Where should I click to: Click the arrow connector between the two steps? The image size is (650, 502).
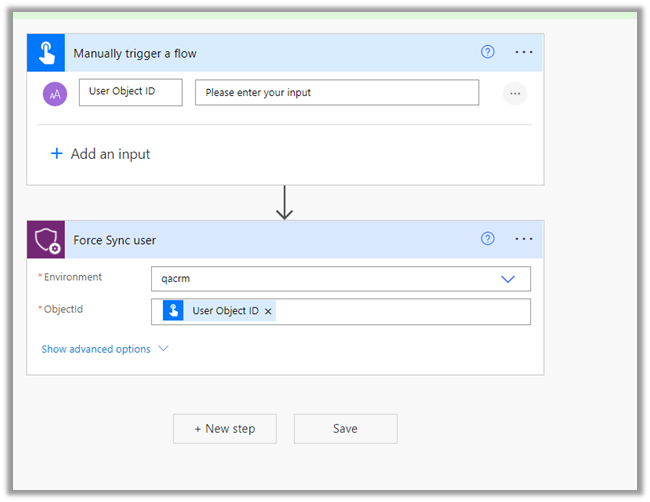(285, 202)
